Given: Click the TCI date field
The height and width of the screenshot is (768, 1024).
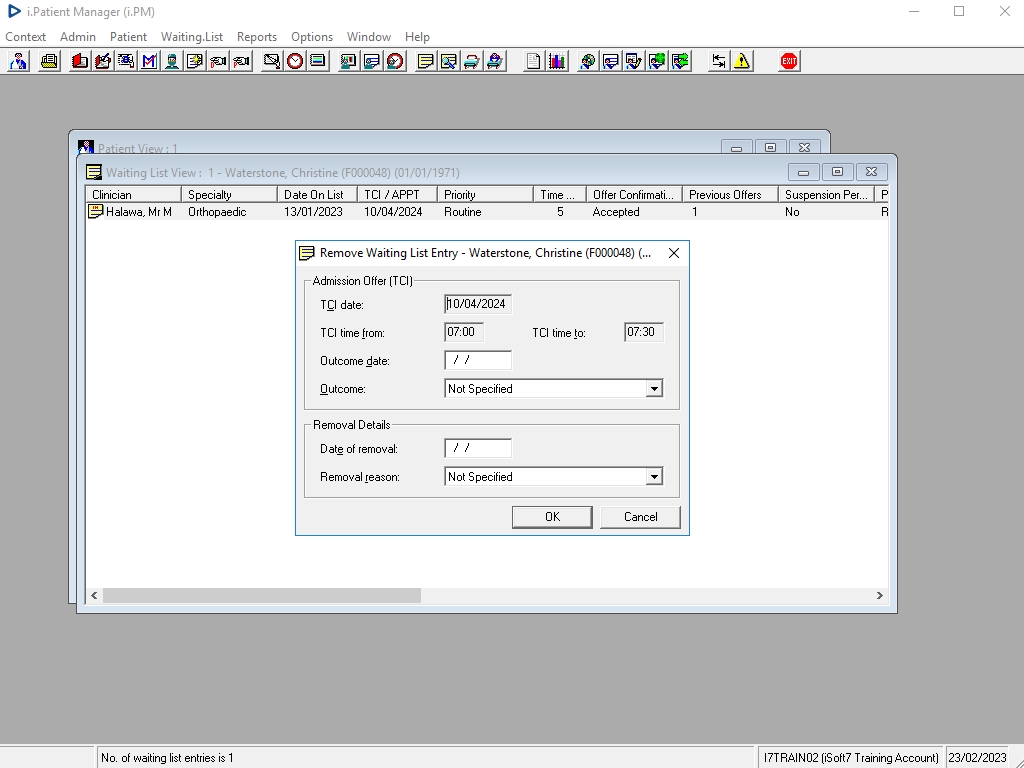Looking at the screenshot, I should click(x=478, y=304).
